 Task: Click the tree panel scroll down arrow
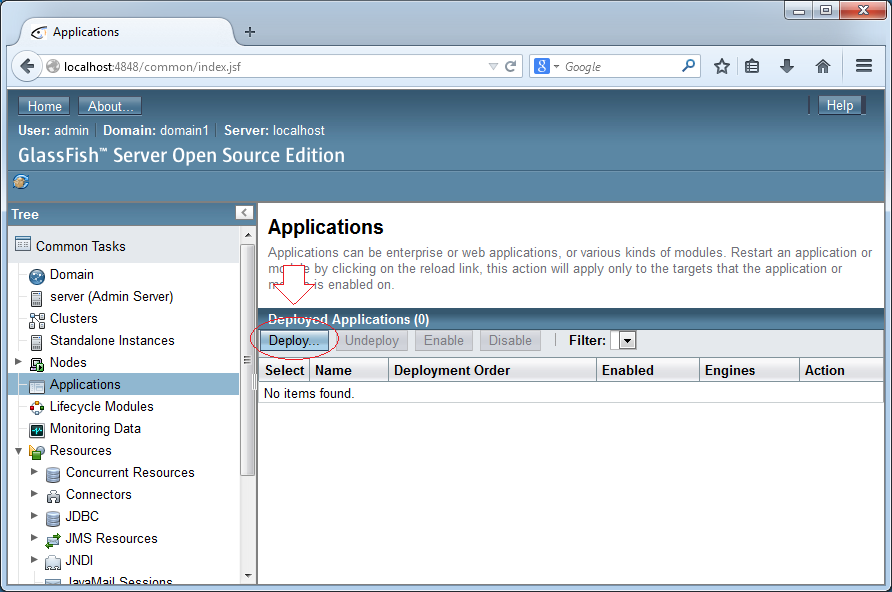pos(248,576)
